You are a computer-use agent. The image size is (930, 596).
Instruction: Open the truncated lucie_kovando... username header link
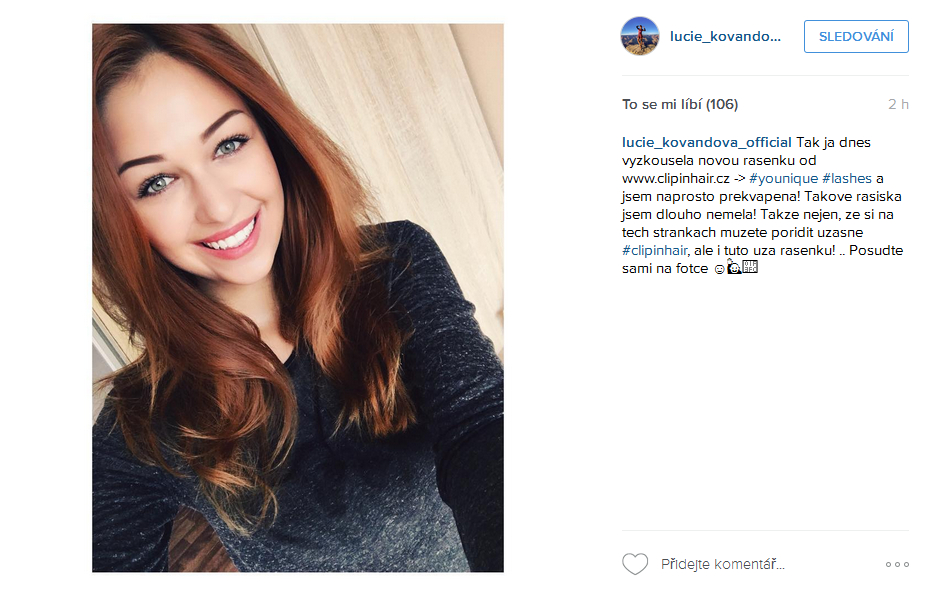725,37
